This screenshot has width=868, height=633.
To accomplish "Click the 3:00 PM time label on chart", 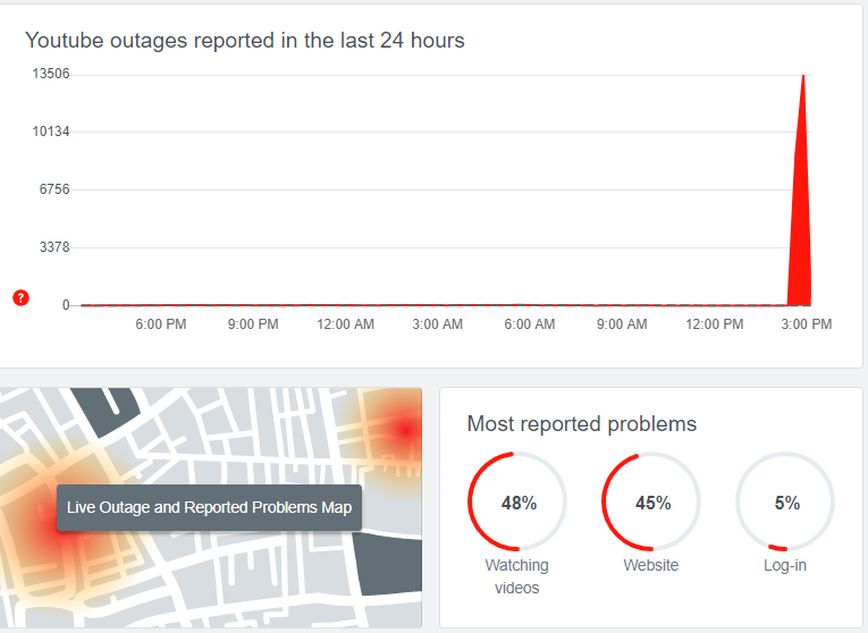I will point(806,324).
